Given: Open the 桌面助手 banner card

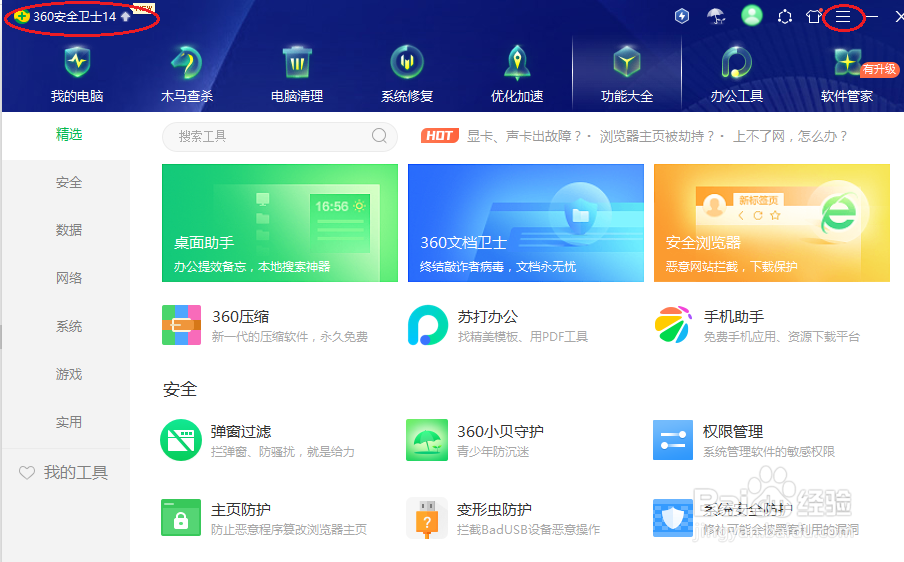Looking at the screenshot, I should pyautogui.click(x=280, y=223).
